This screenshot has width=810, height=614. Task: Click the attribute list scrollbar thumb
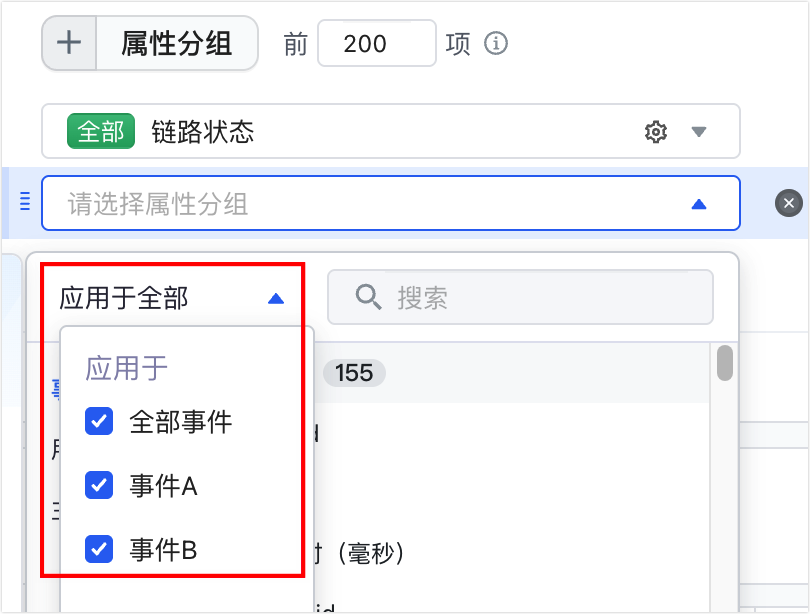(725, 363)
